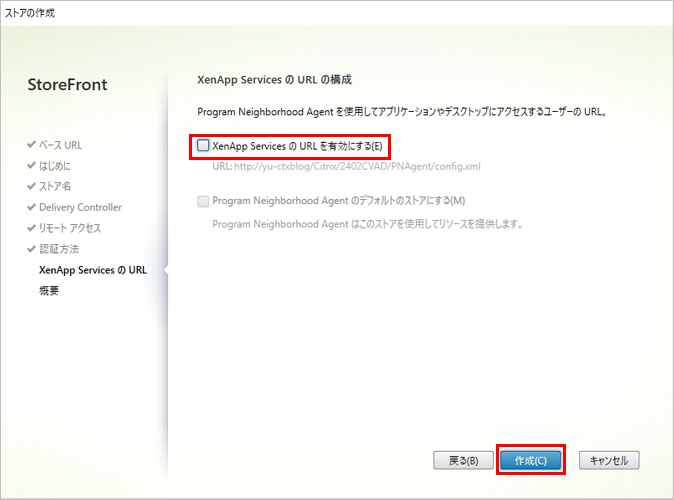Click the checkmark icon beside Delivery Controller
The width and height of the screenshot is (674, 500).
pos(32,207)
